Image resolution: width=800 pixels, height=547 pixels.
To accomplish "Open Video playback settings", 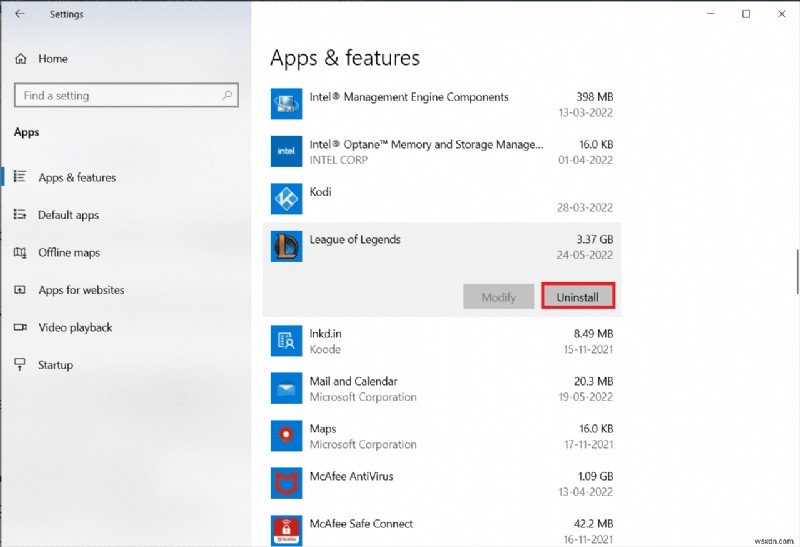I will point(75,328).
